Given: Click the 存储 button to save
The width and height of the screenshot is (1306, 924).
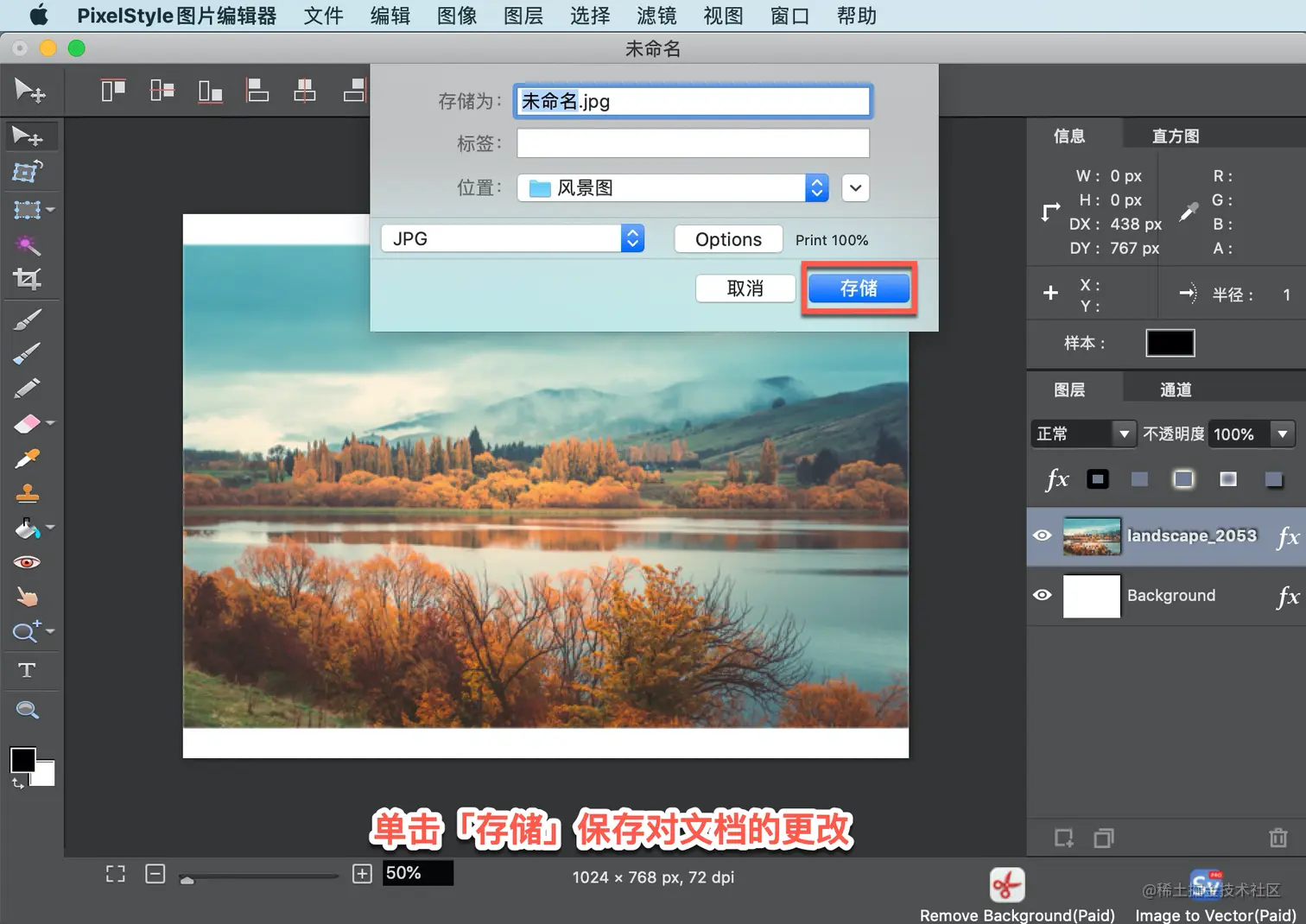Looking at the screenshot, I should (x=859, y=288).
